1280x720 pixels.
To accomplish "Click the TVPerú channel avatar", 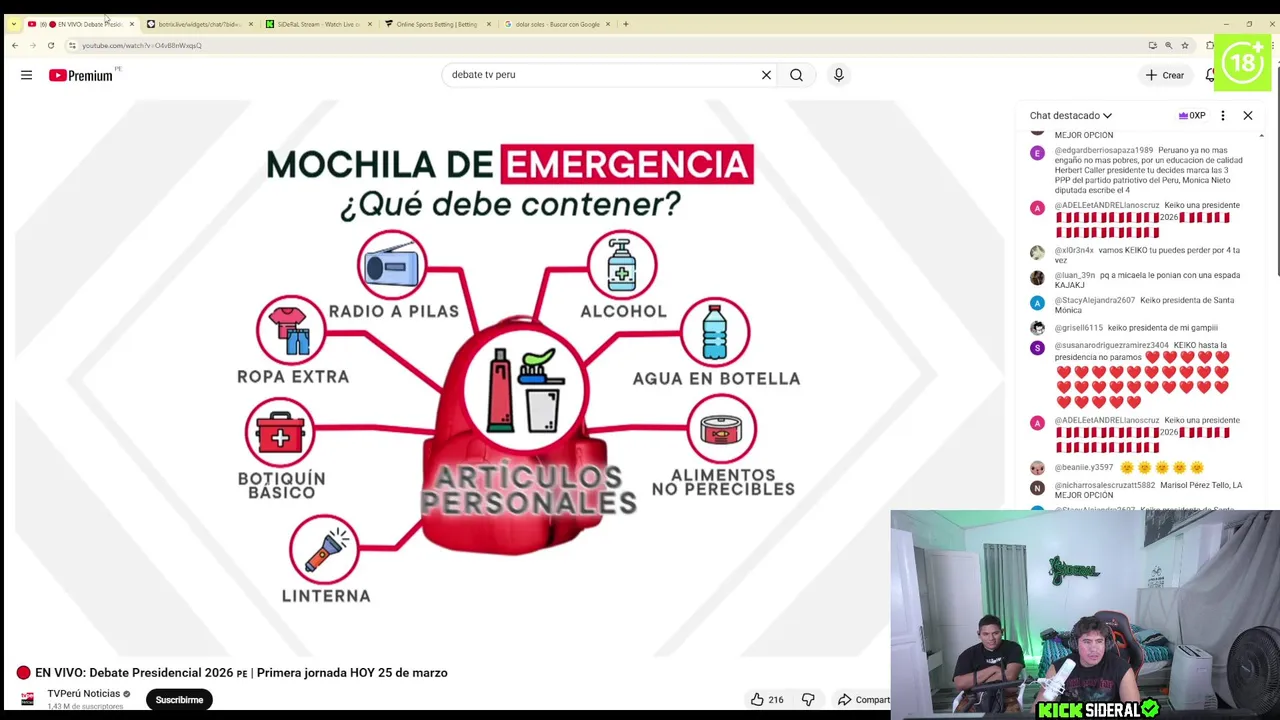I will 27,699.
